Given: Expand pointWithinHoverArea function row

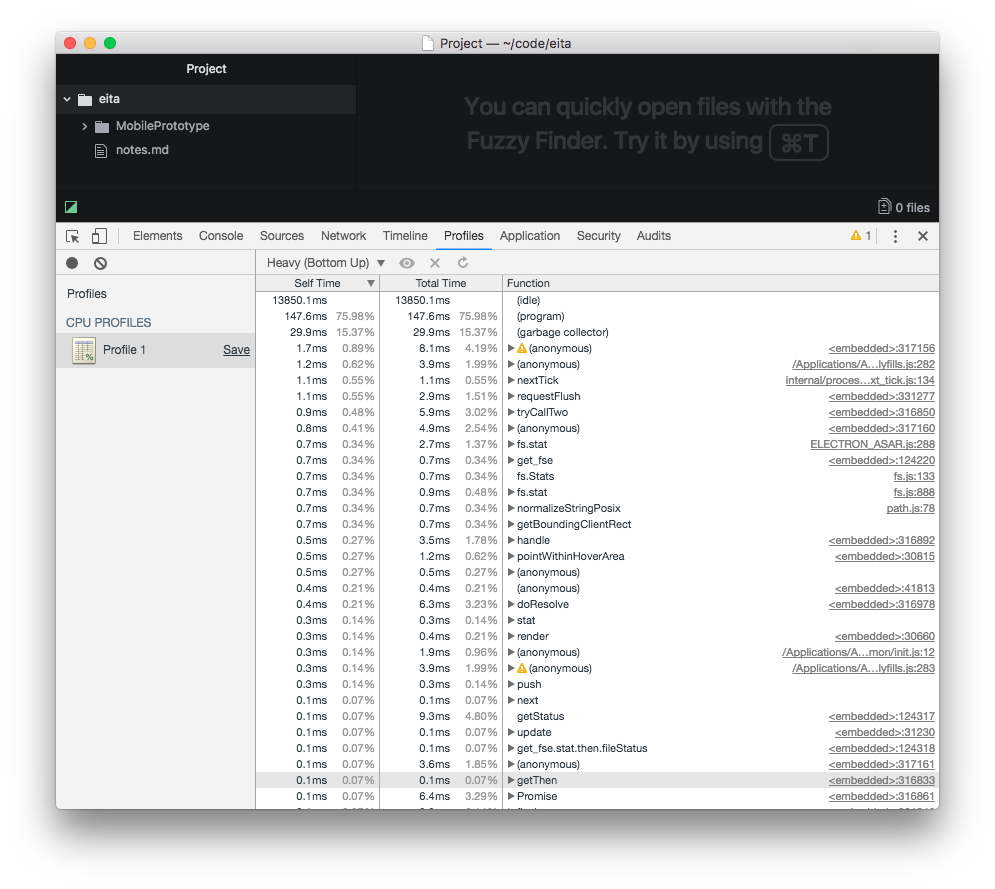Looking at the screenshot, I should coord(511,556).
